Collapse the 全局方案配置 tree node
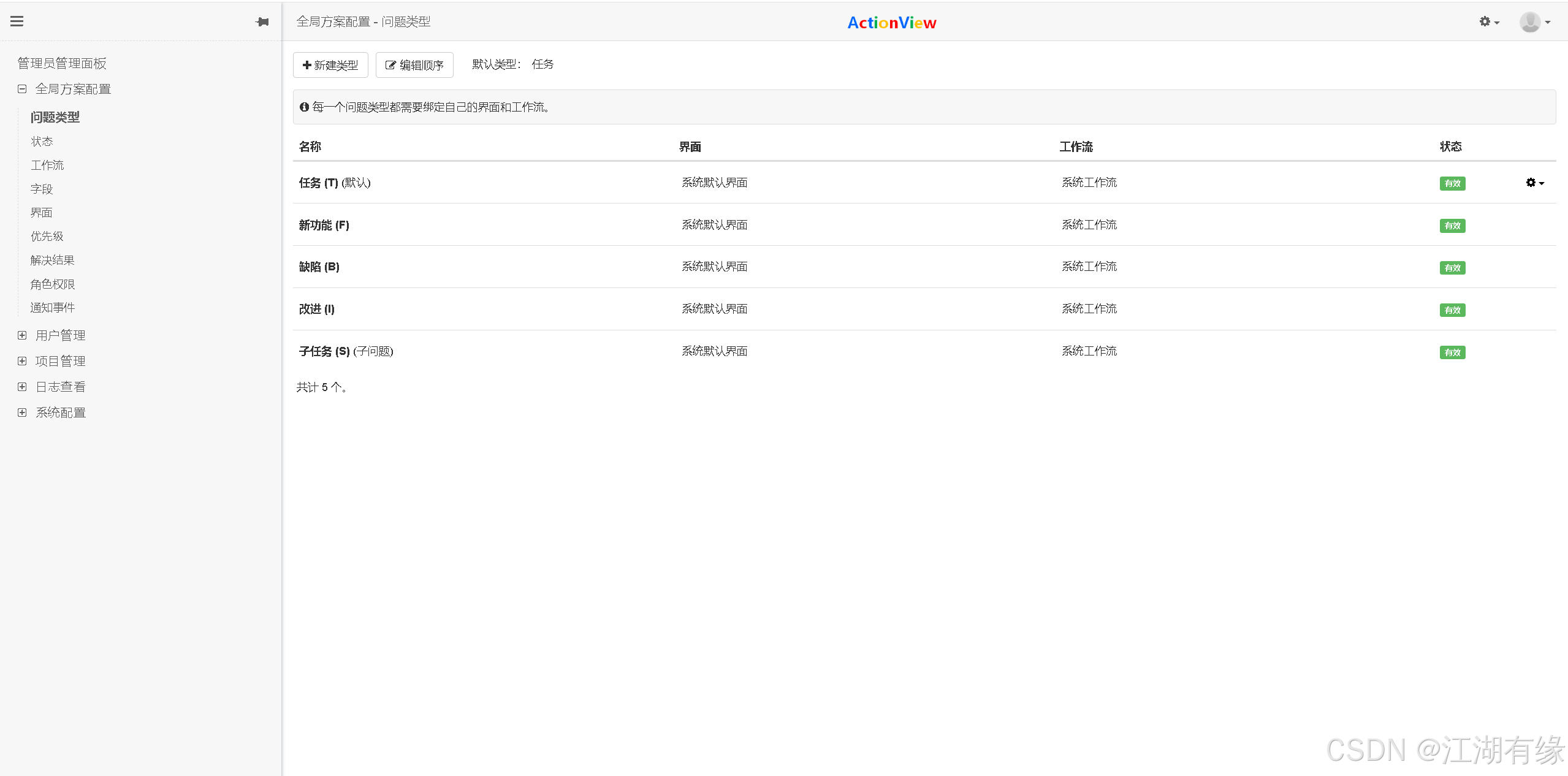This screenshot has height=776, width=1568. [22, 88]
